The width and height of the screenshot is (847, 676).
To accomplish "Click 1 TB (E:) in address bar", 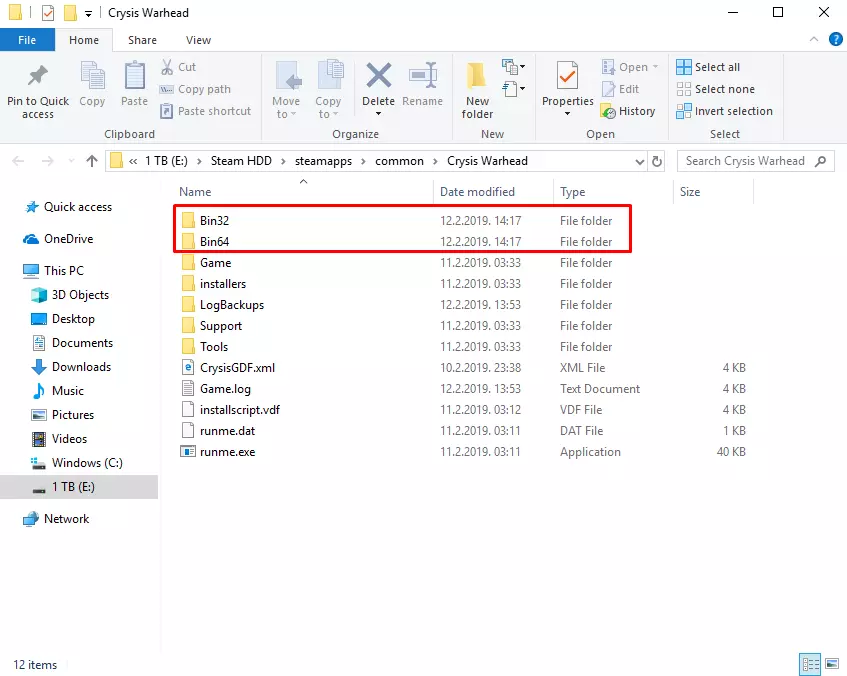I will [x=166, y=161].
